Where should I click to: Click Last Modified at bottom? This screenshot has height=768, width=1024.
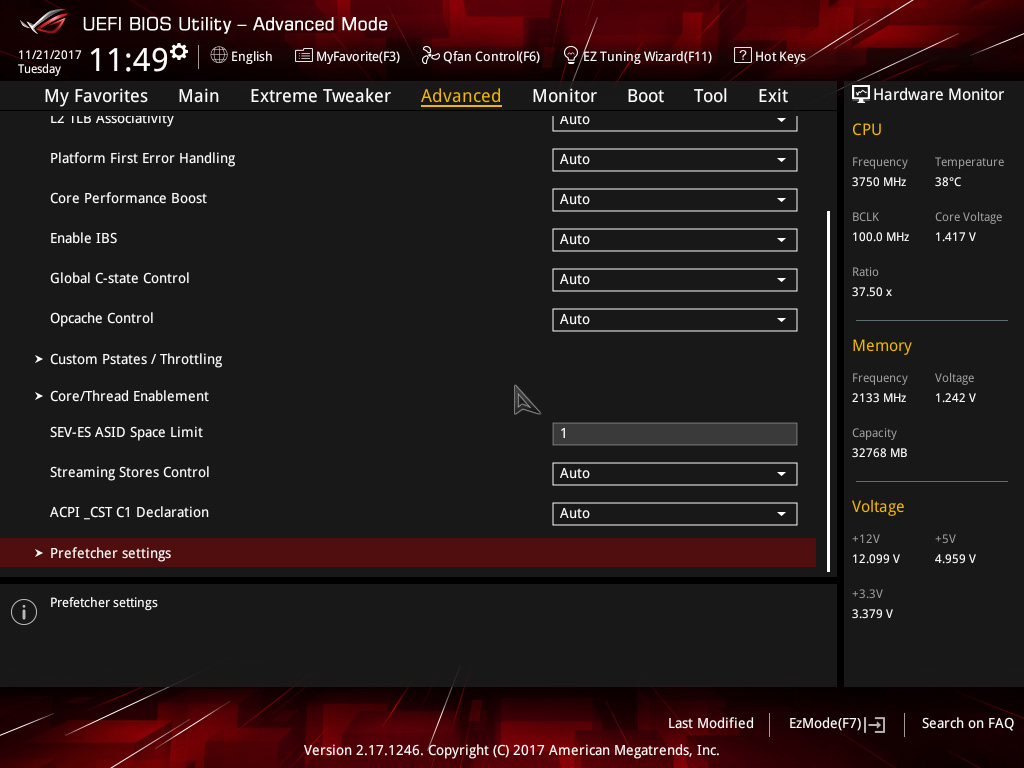[711, 723]
